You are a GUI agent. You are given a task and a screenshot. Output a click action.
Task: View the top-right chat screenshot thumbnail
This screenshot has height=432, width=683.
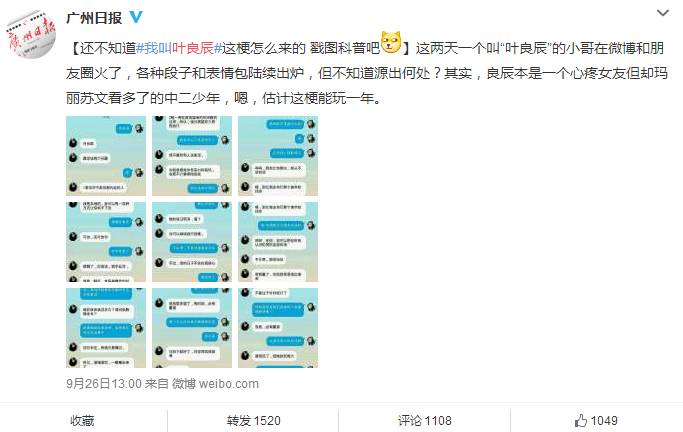(x=278, y=156)
